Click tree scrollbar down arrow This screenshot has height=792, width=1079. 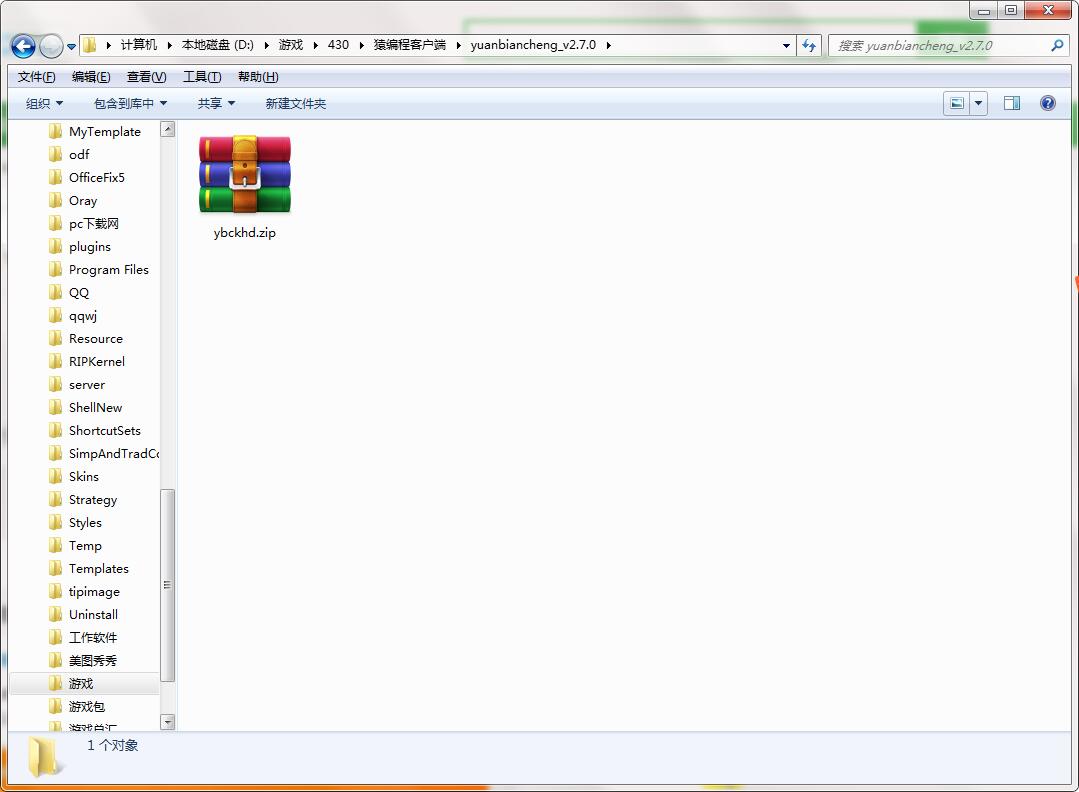(167, 722)
